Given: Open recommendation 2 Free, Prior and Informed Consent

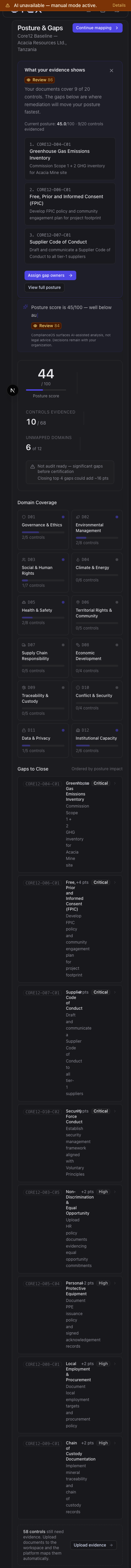Looking at the screenshot, I should (70, 204).
